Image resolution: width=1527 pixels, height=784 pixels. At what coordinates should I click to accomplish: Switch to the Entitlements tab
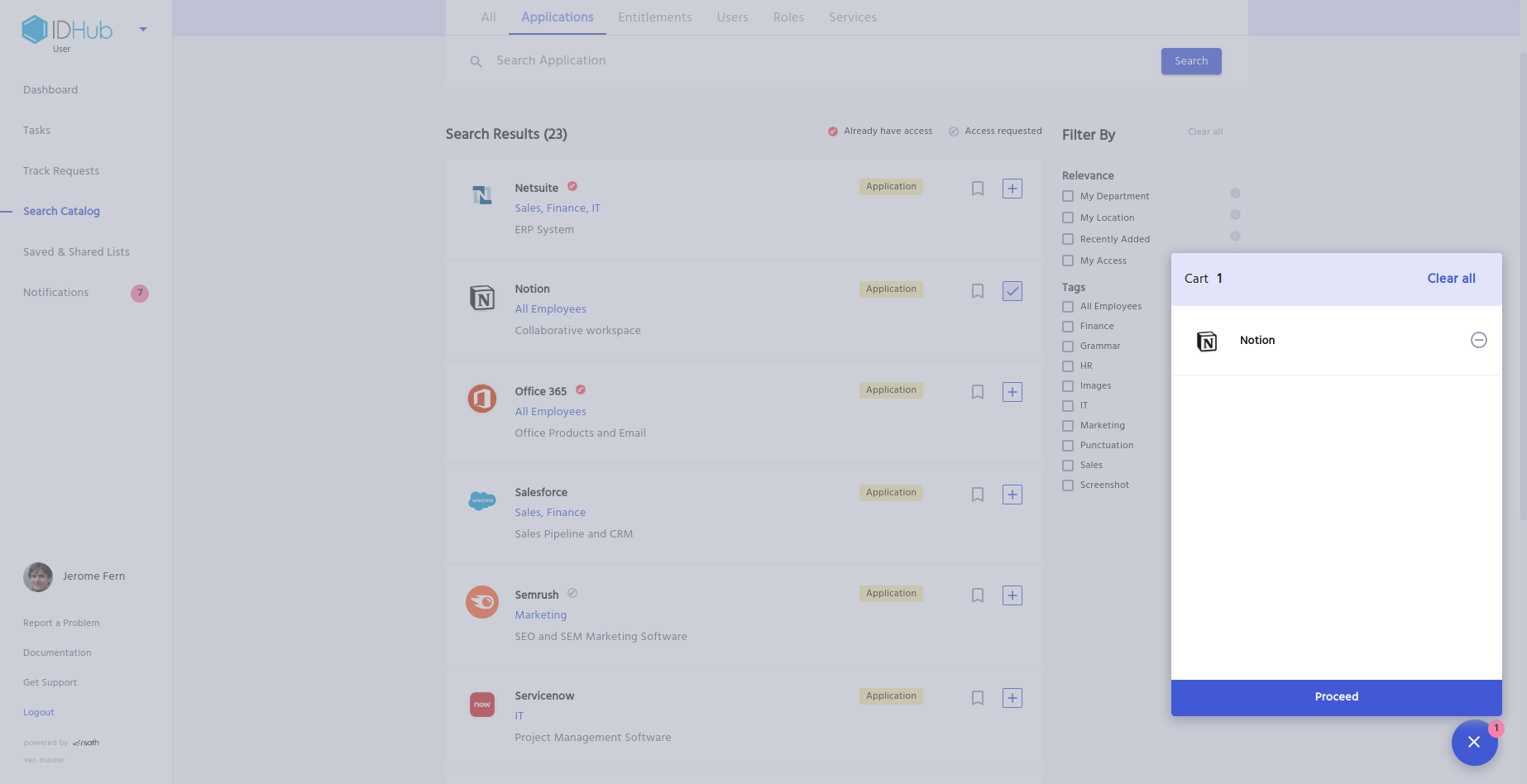(x=654, y=17)
